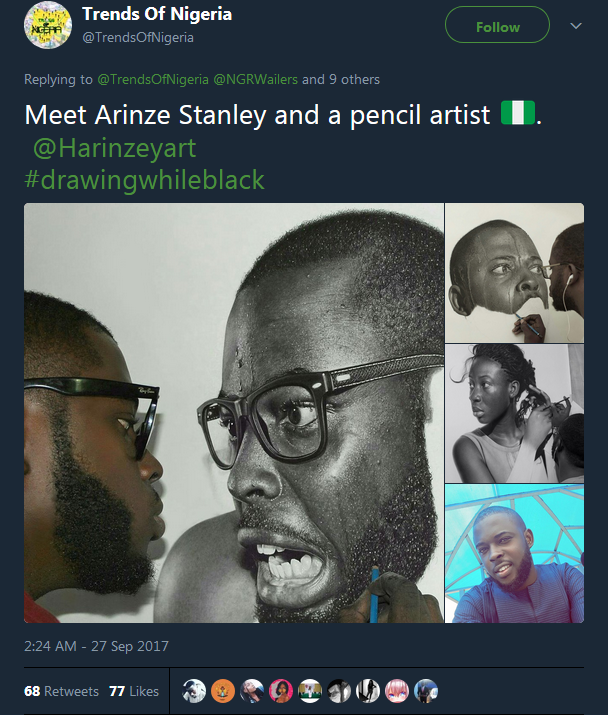This screenshot has width=608, height=715.
Task: Open the large pencil portrait with glasses
Action: (x=234, y=413)
